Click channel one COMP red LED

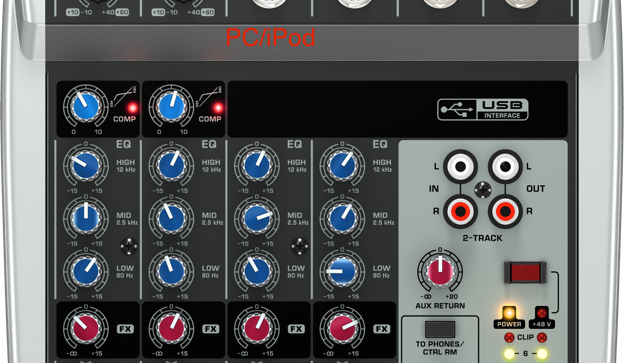(132, 108)
